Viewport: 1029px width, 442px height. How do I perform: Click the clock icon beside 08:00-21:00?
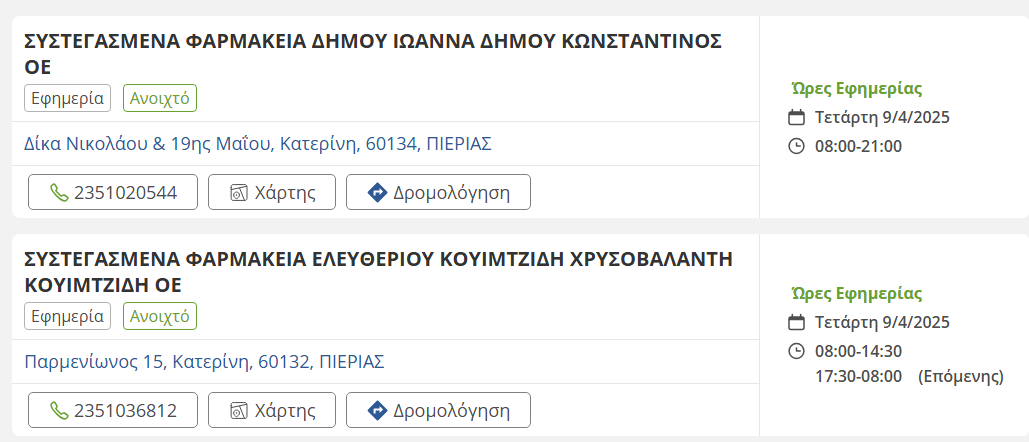(x=797, y=146)
